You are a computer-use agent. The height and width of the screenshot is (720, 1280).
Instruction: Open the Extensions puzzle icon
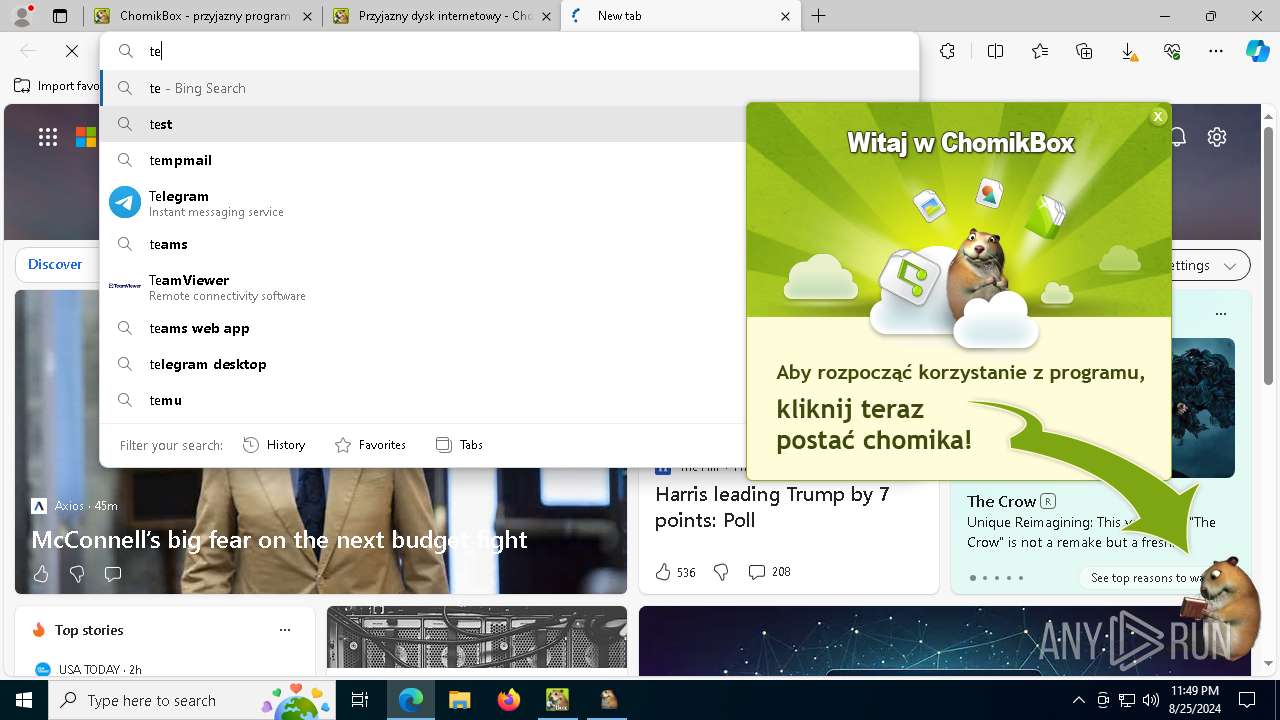(x=948, y=51)
